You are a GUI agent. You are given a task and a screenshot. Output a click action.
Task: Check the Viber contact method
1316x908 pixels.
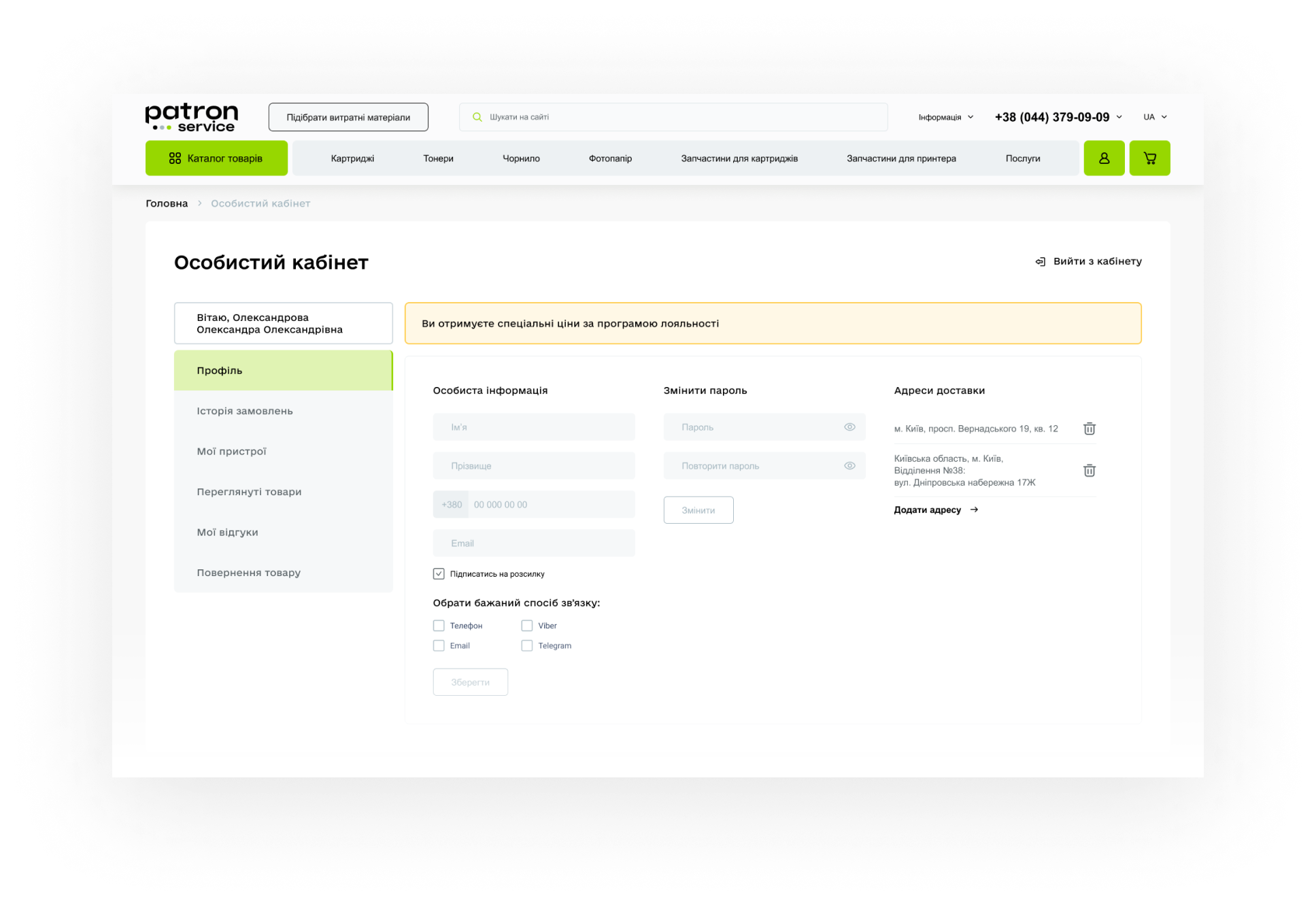pyautogui.click(x=527, y=626)
